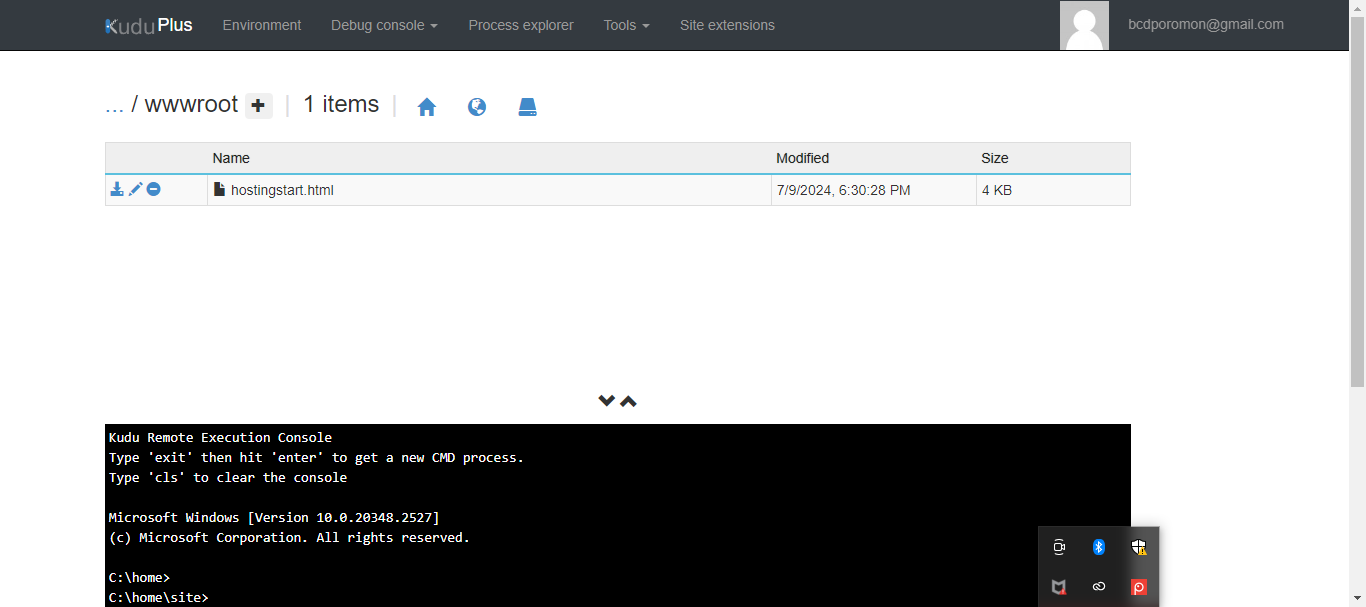Expand the Tools dropdown menu
This screenshot has width=1366, height=607.
[x=626, y=25]
